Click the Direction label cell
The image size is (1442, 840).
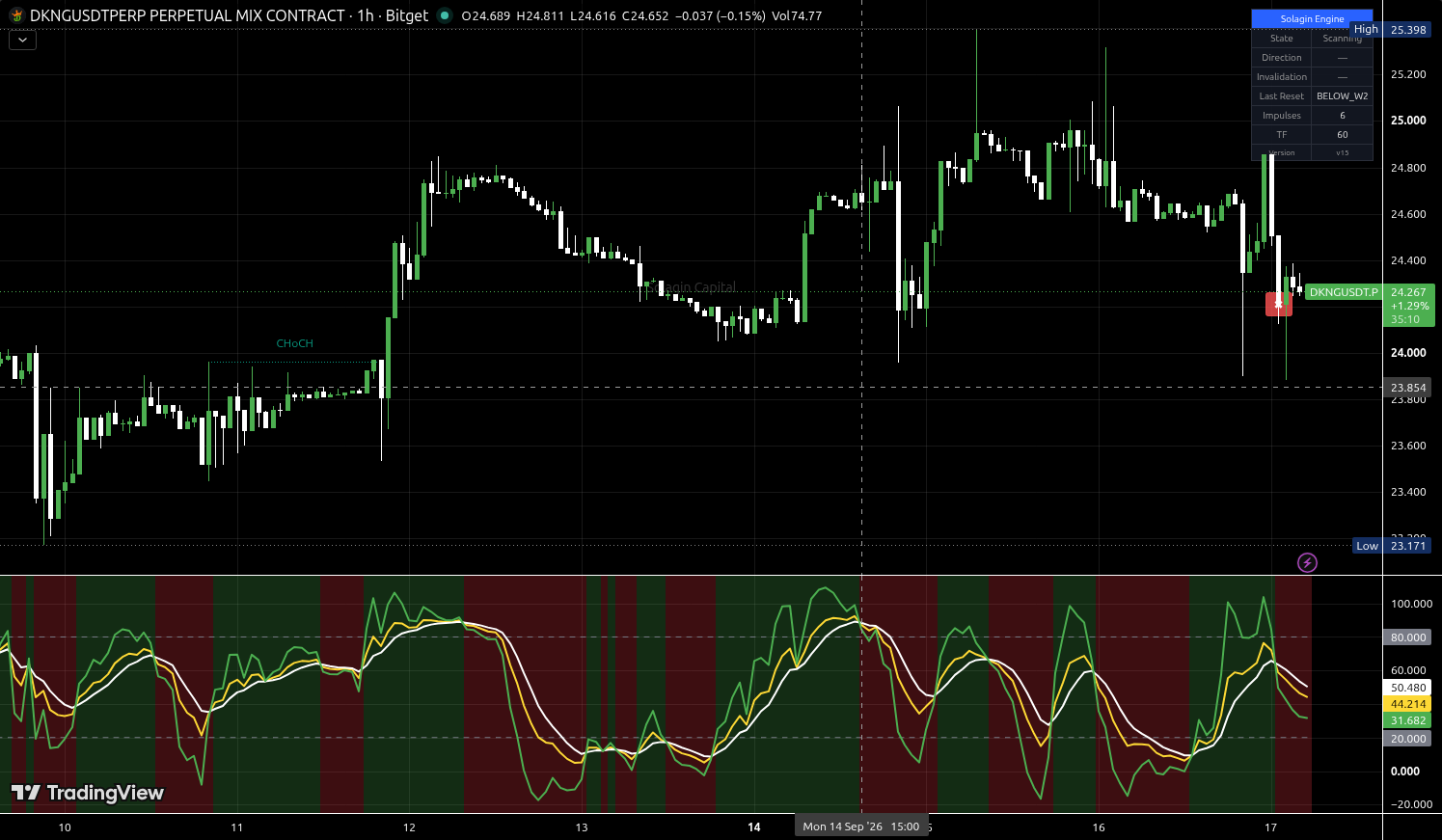click(1281, 57)
